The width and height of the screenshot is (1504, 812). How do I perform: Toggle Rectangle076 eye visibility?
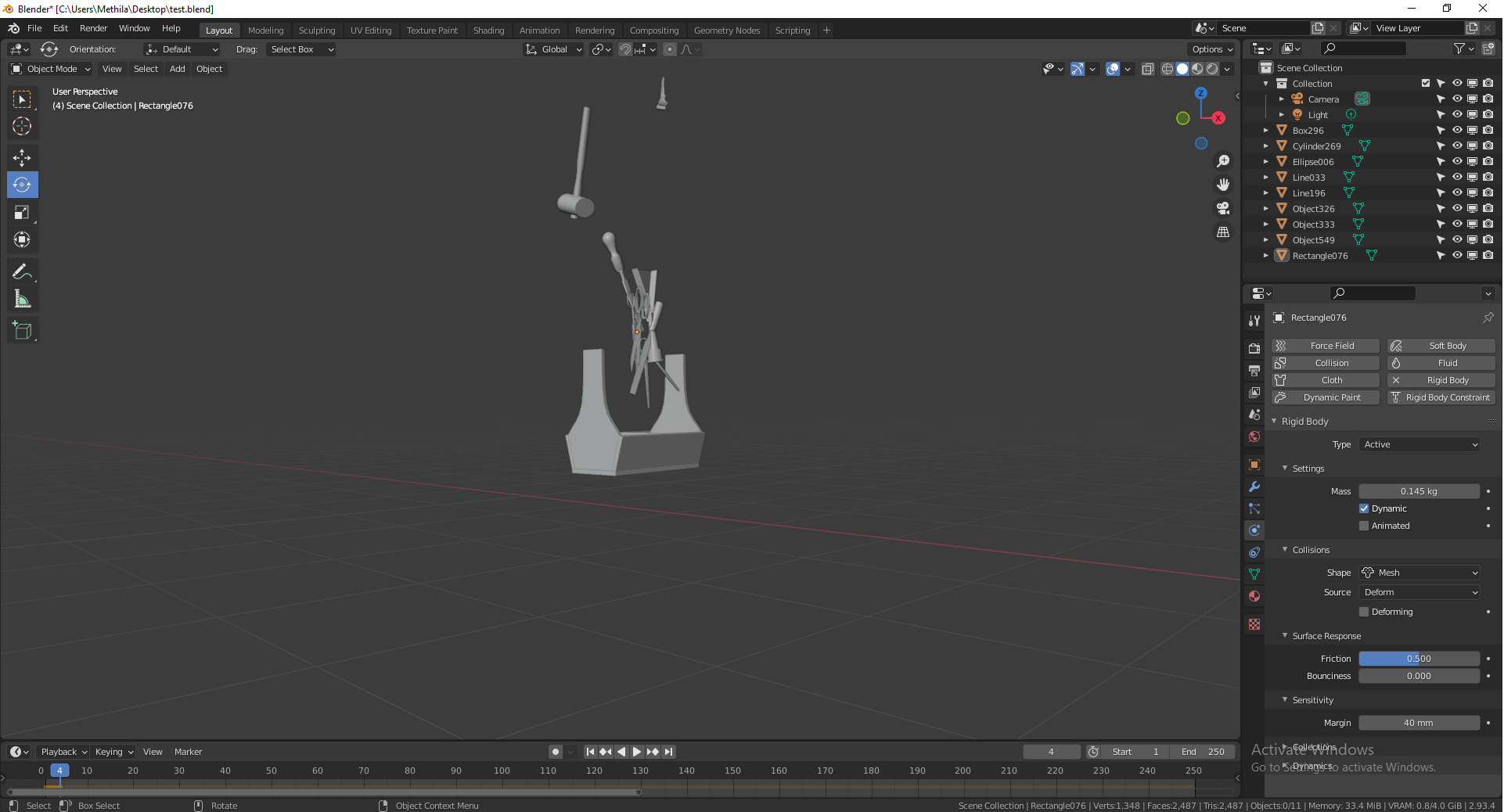pos(1457,255)
